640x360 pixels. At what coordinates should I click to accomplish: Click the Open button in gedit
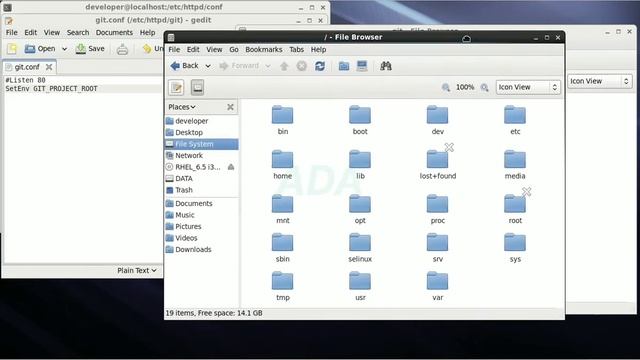tap(40, 49)
